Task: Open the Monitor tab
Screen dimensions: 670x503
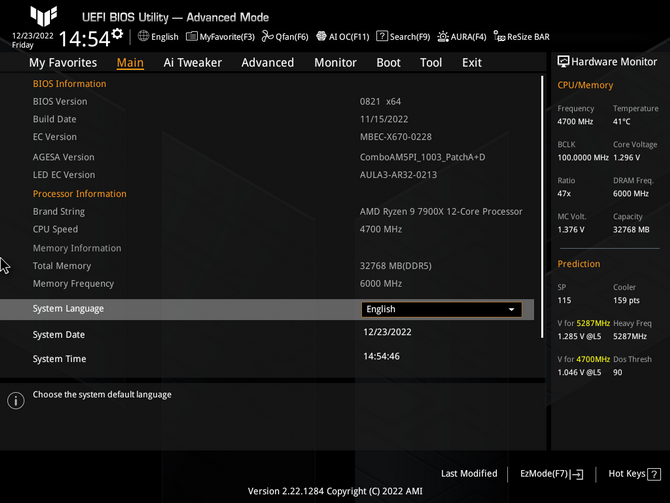Action: pos(335,62)
